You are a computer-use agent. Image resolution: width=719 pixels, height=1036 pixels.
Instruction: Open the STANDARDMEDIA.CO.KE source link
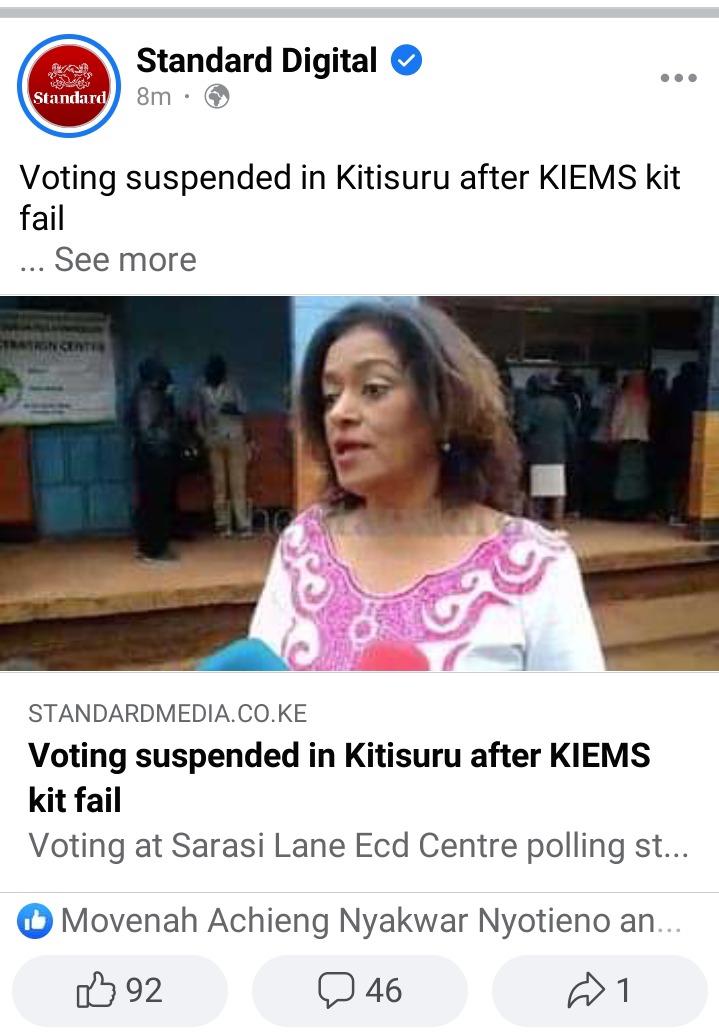(x=168, y=714)
